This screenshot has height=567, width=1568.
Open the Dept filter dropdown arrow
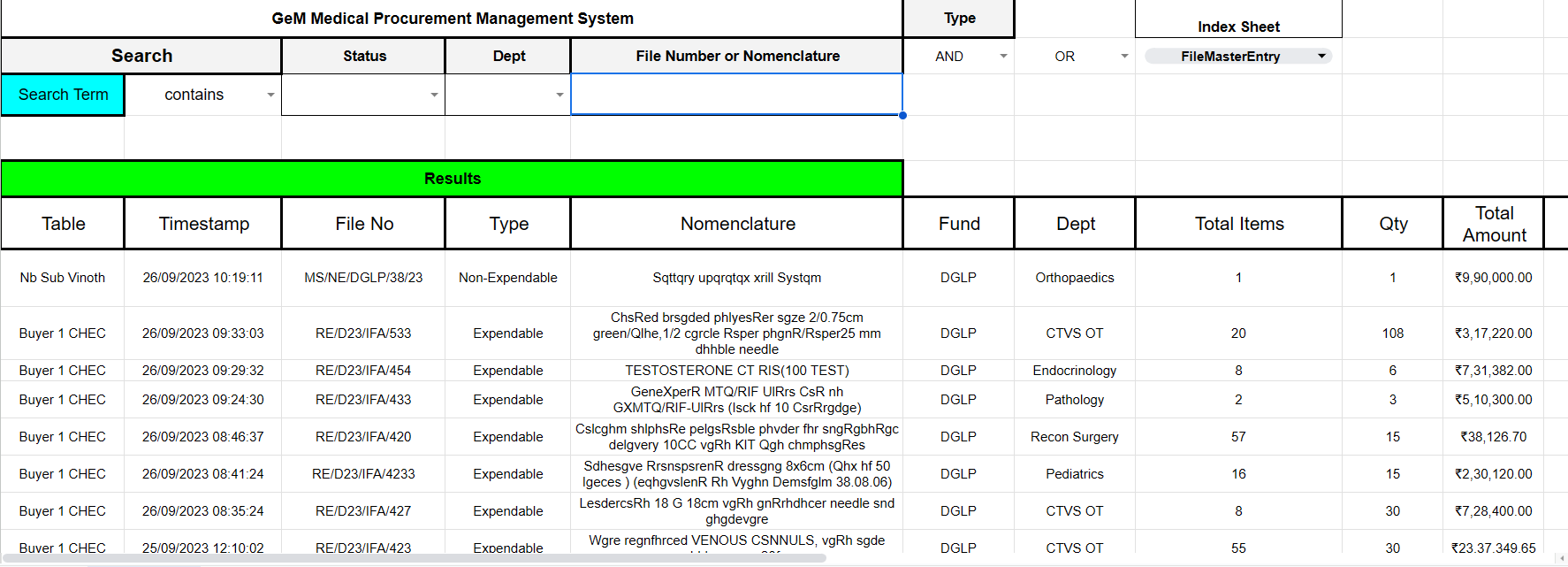[559, 95]
